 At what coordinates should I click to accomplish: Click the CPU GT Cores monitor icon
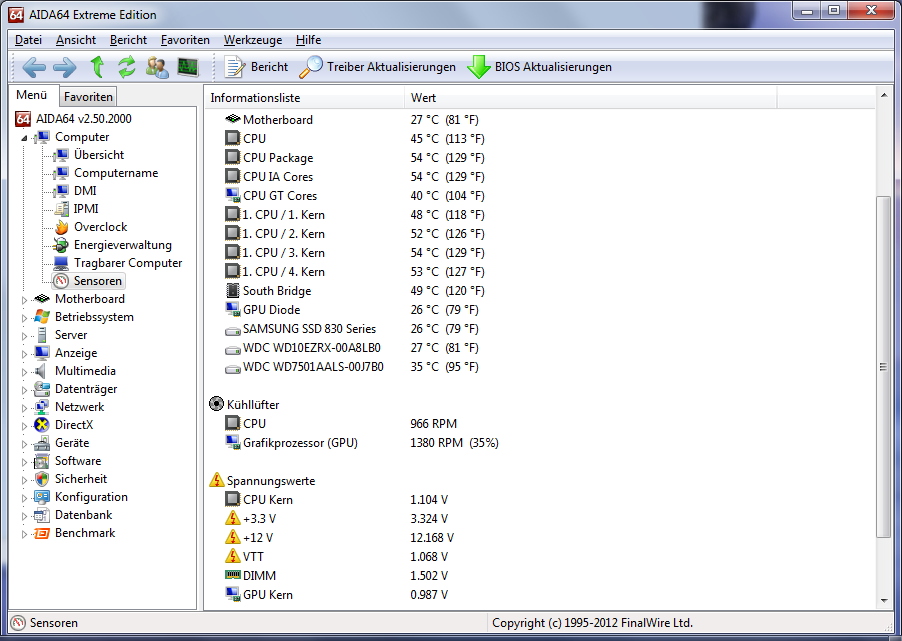tap(232, 195)
